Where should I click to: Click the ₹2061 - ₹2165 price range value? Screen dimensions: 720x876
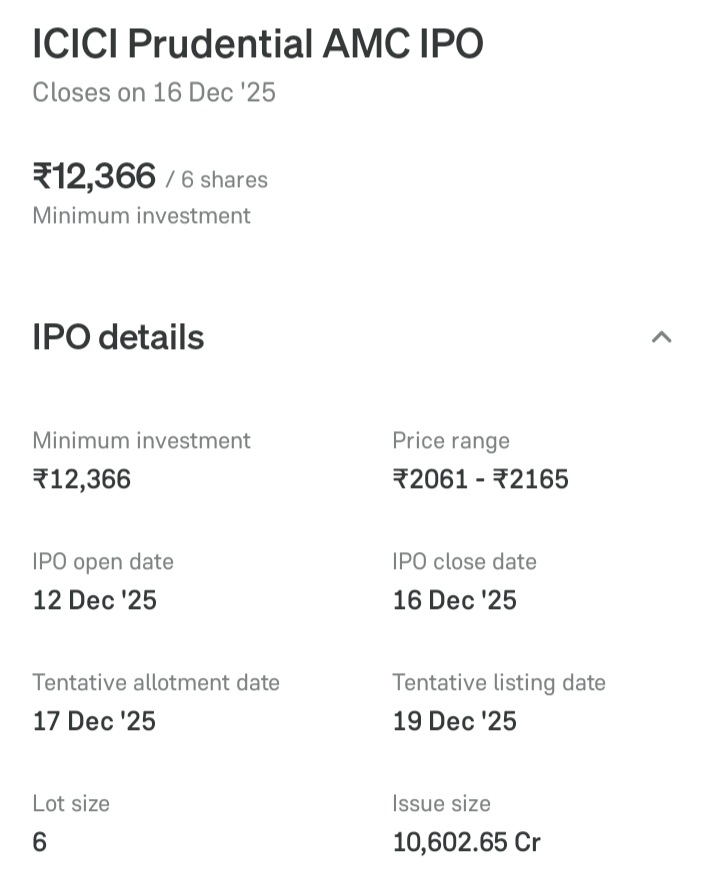(x=480, y=480)
